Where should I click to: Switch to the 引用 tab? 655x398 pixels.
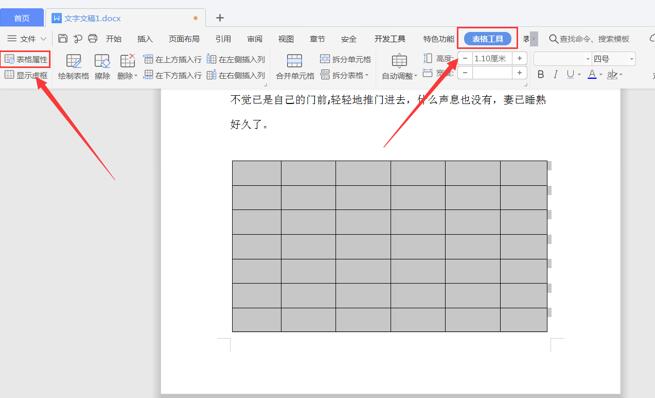click(223, 39)
